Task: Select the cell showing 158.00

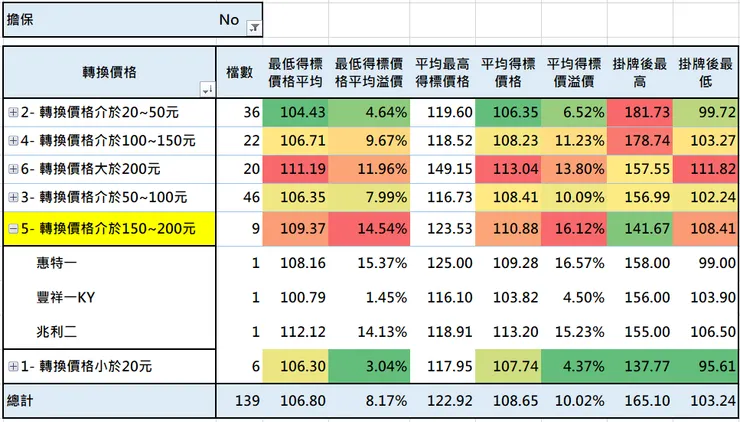Action: [x=639, y=263]
